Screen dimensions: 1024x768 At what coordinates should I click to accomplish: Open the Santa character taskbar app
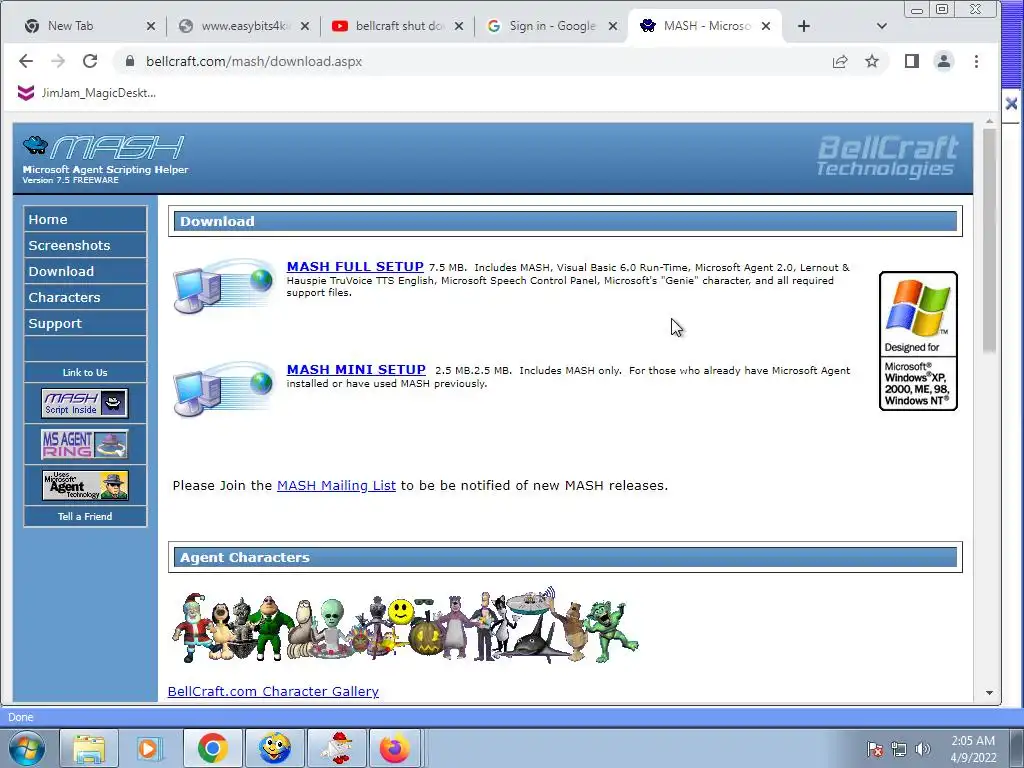click(337, 748)
